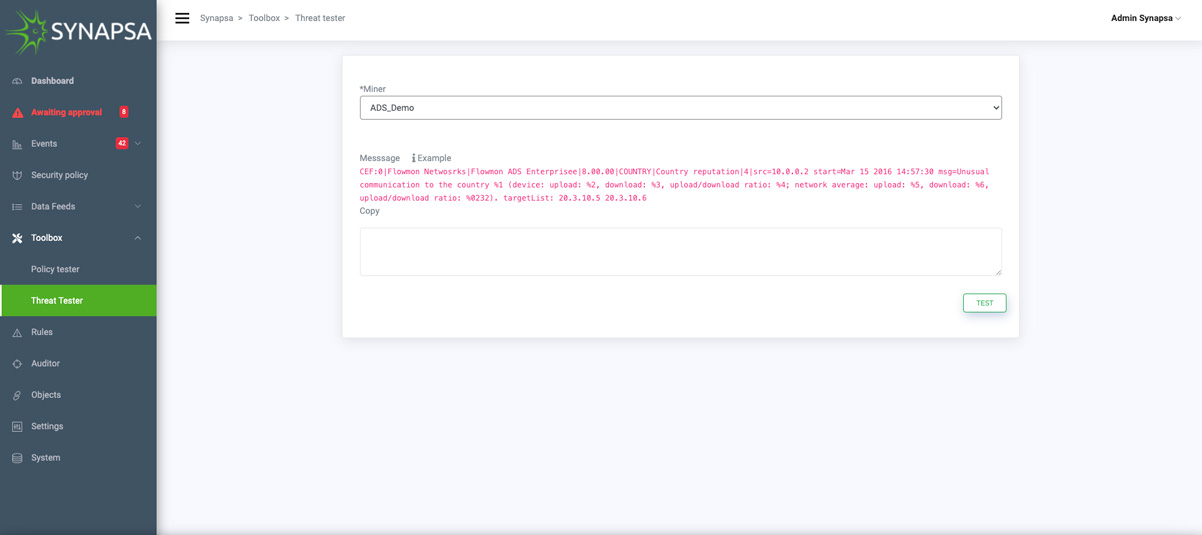Open the Admin Synapsa user dropdown
This screenshot has width=1202, height=535.
[1145, 18]
